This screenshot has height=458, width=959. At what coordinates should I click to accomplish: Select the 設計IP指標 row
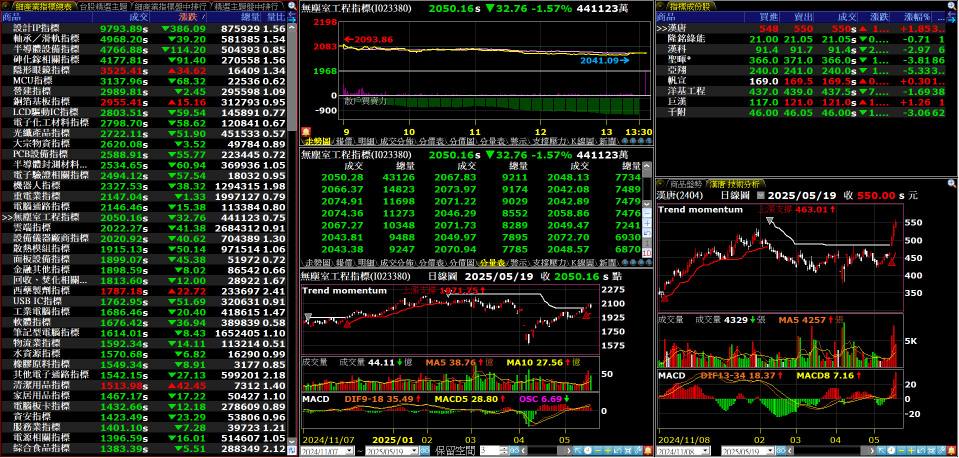tap(144, 28)
